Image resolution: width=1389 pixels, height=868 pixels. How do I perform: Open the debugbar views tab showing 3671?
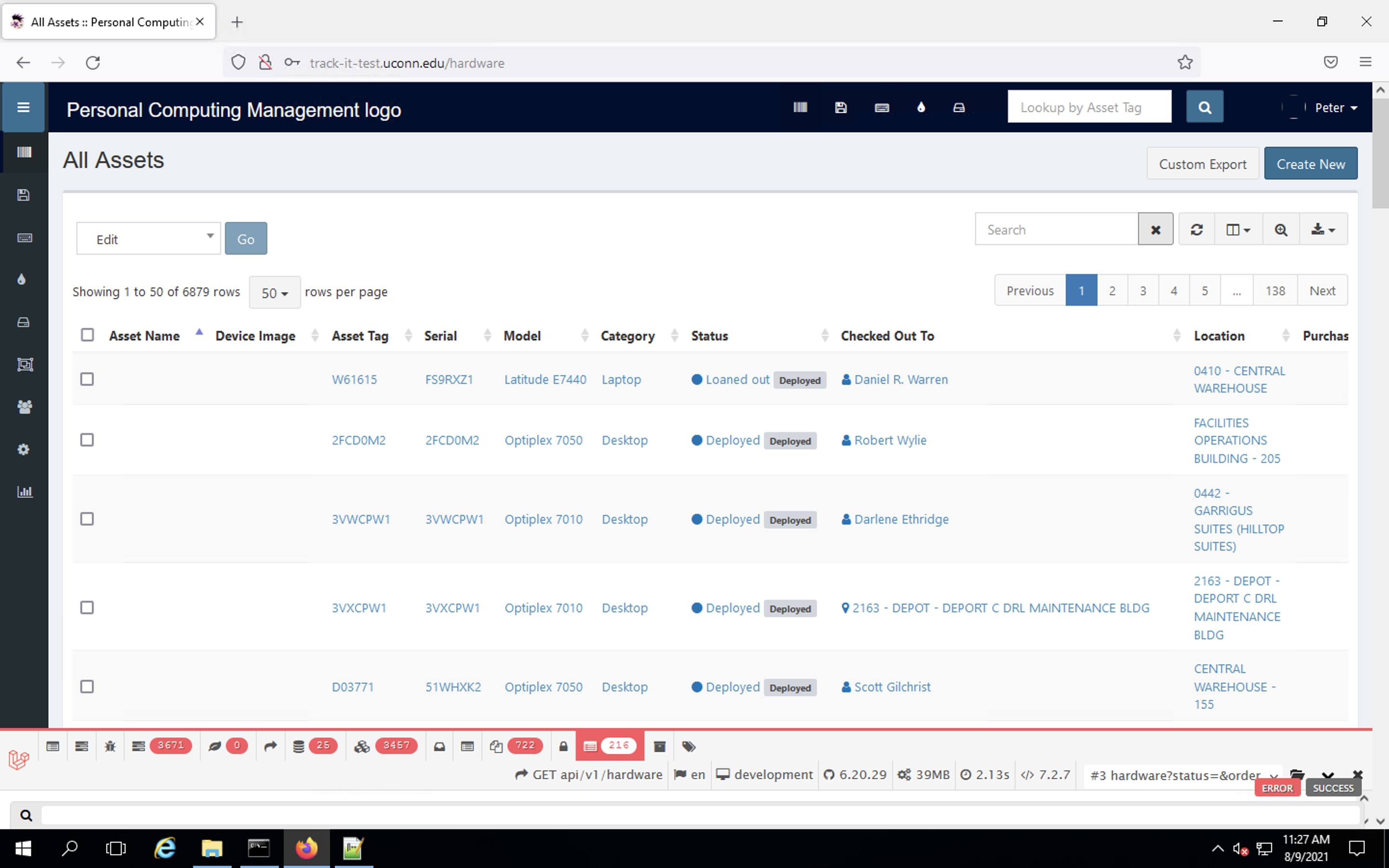point(162,746)
